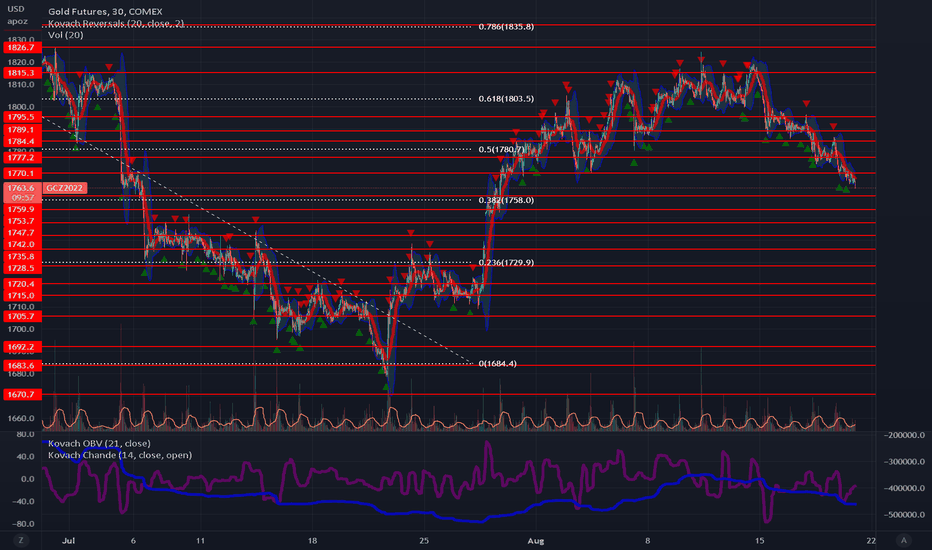Select the 1826.7 price level label
Image resolution: width=932 pixels, height=550 pixels.
point(23,48)
